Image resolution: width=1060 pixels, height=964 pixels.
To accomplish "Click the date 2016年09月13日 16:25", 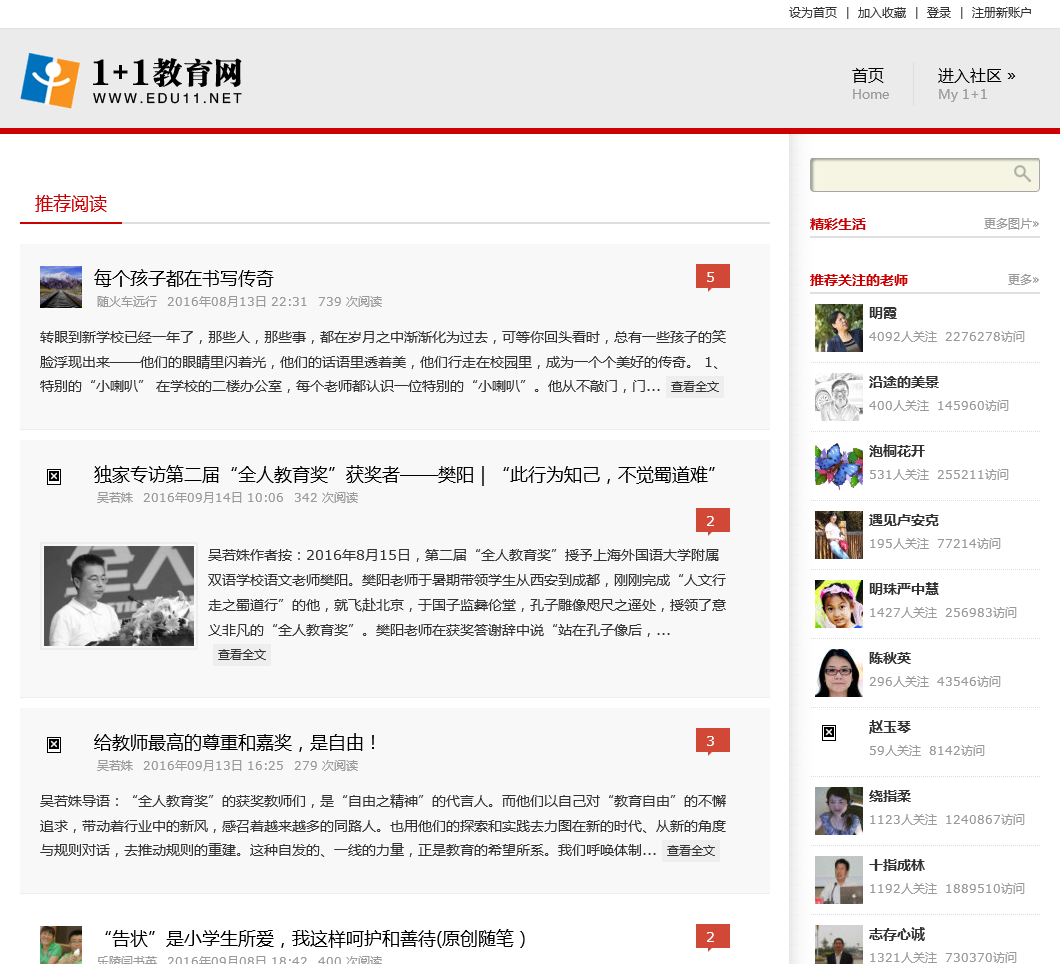I will [x=214, y=765].
